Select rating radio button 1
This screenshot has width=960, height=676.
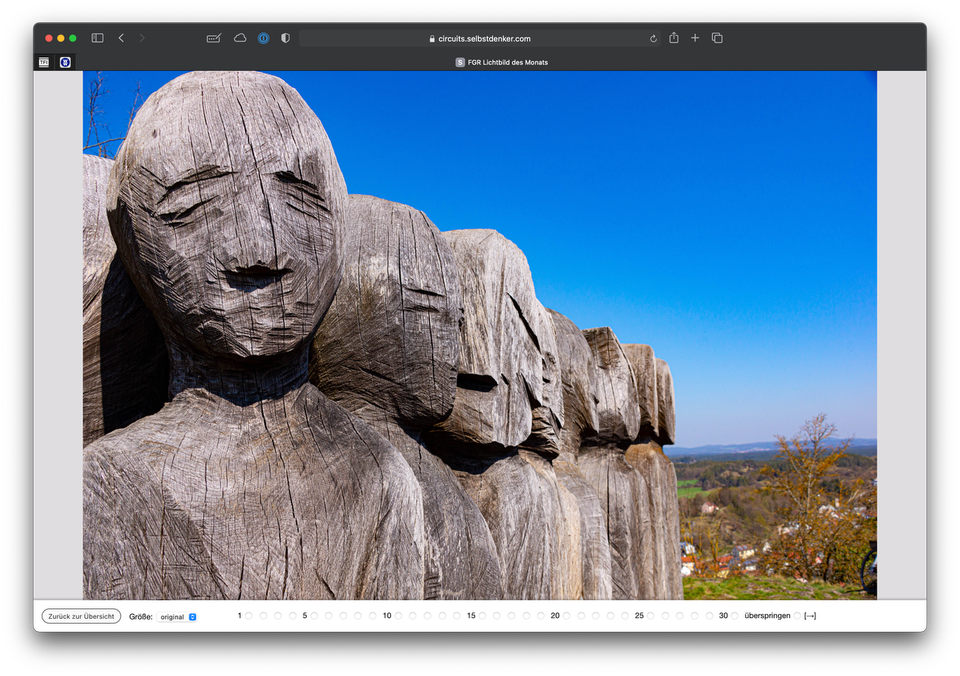(x=250, y=616)
